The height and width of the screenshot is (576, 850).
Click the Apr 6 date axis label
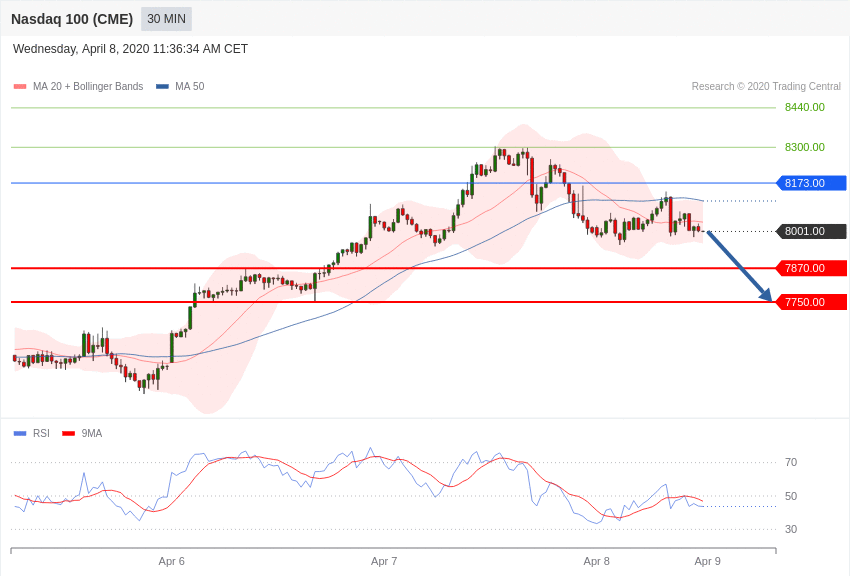point(171,561)
